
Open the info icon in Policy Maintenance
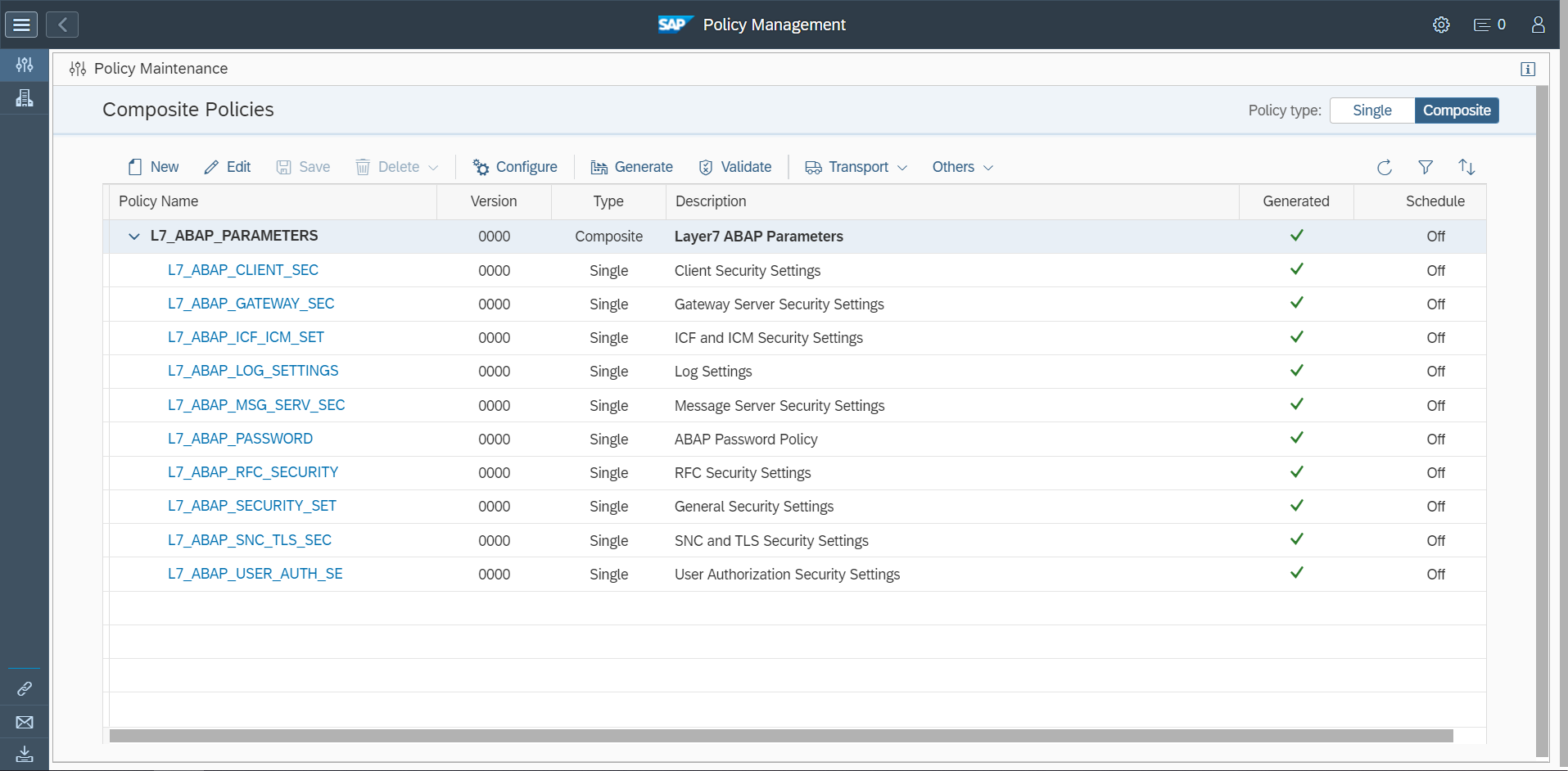[1528, 69]
